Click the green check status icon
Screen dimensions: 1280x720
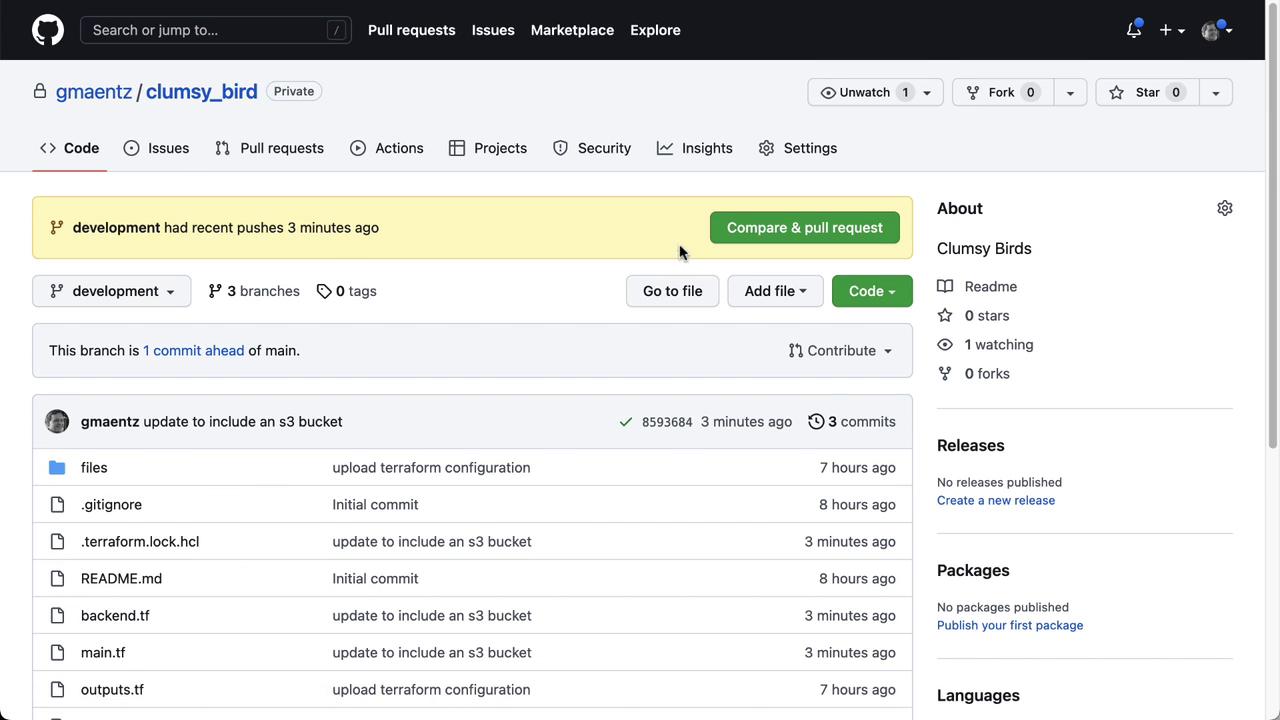click(x=625, y=422)
